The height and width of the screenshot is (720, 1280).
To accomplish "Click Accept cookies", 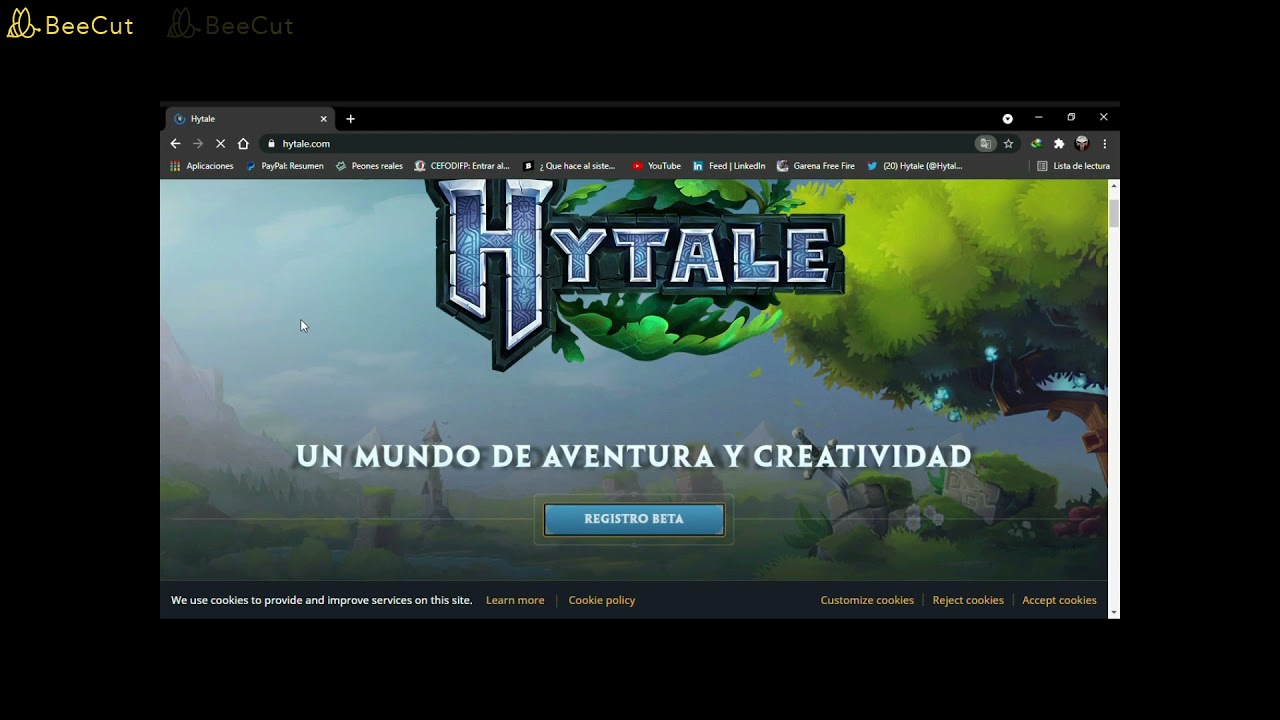I will pos(1059,600).
